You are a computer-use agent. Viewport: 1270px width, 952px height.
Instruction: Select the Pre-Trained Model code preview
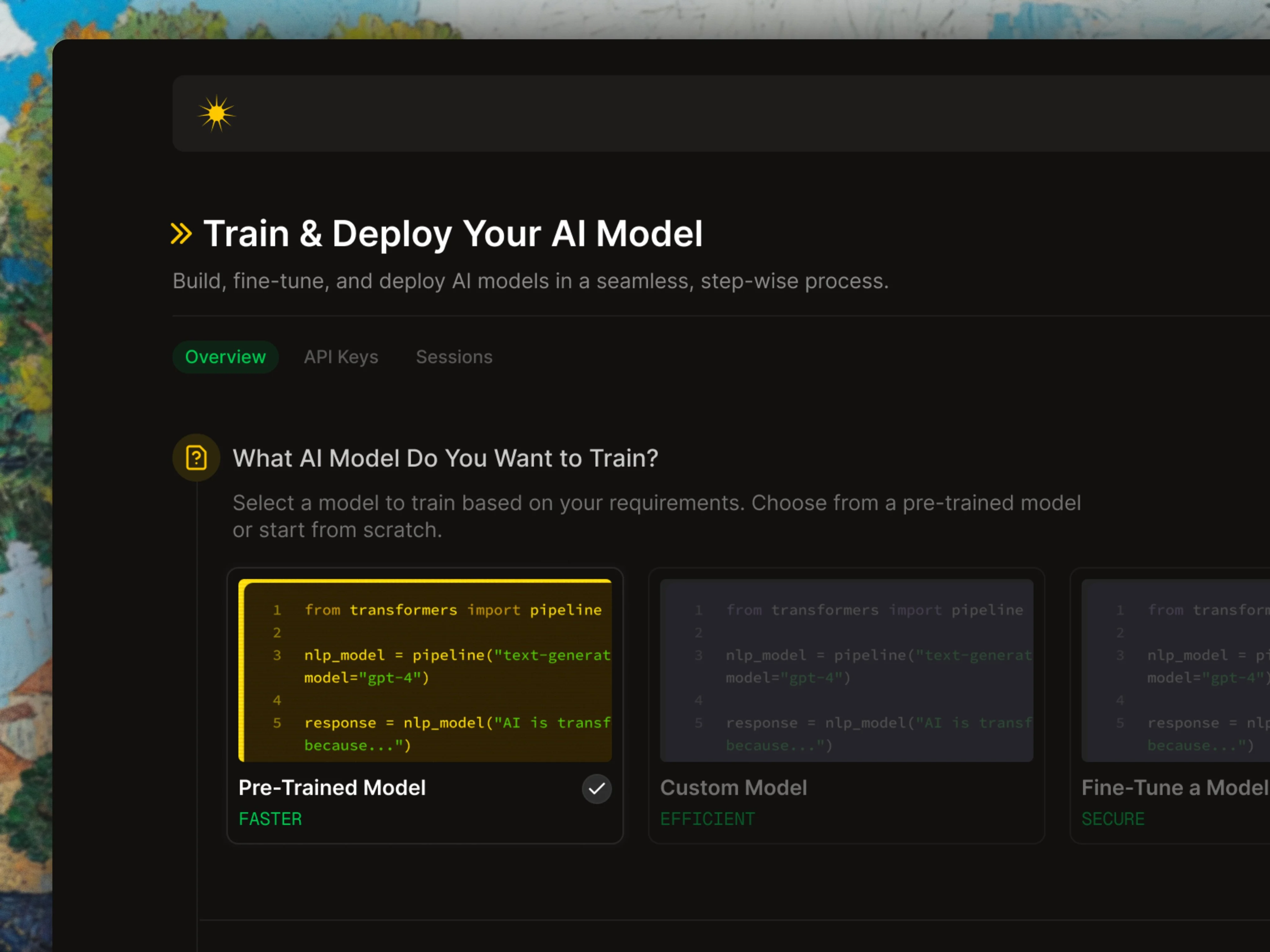[x=425, y=670]
